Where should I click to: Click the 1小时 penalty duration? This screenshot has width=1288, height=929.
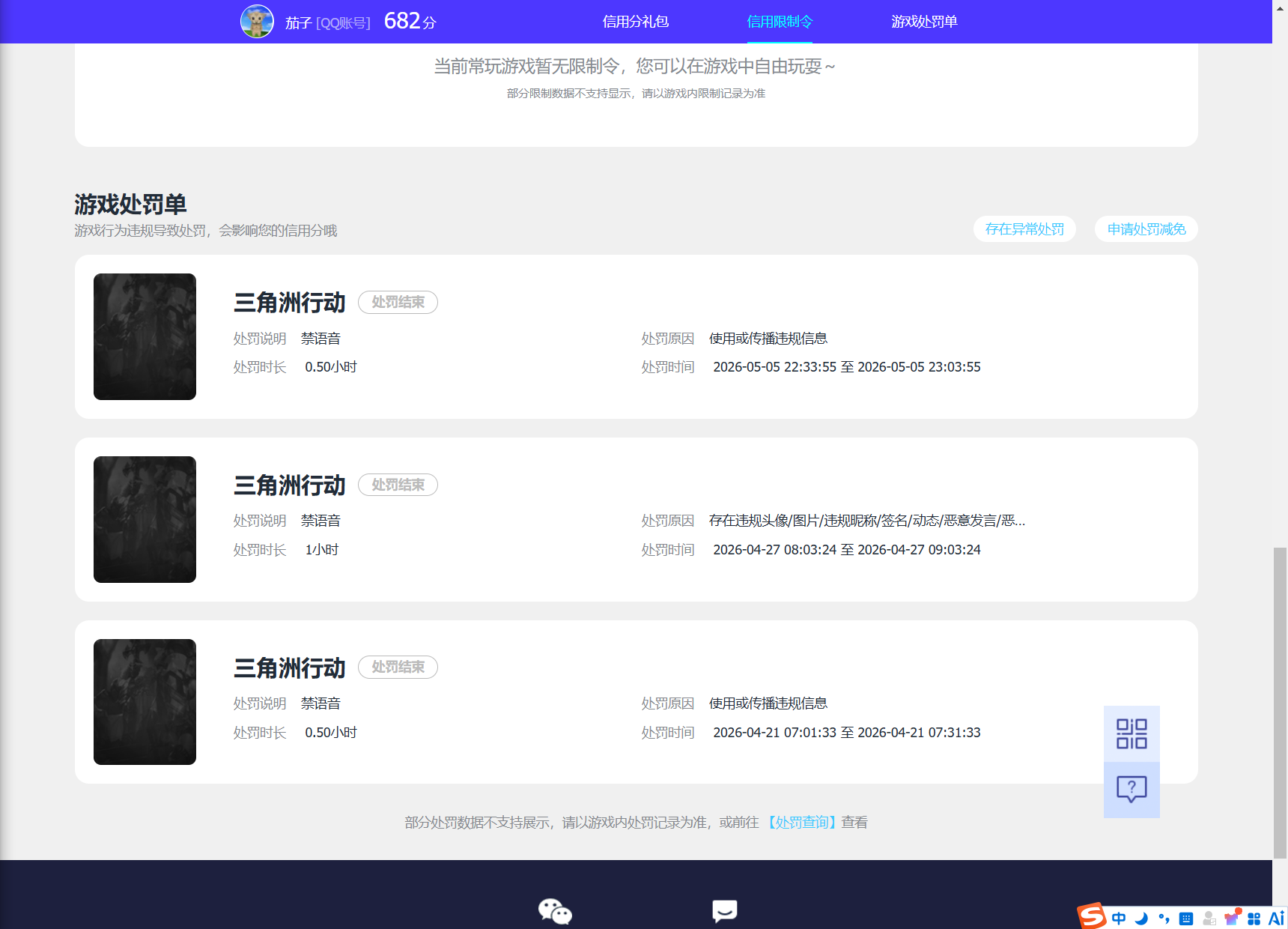322,550
